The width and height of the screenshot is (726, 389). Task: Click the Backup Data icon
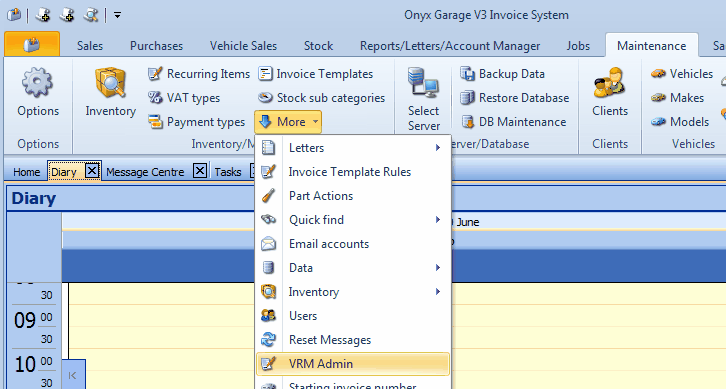point(468,74)
